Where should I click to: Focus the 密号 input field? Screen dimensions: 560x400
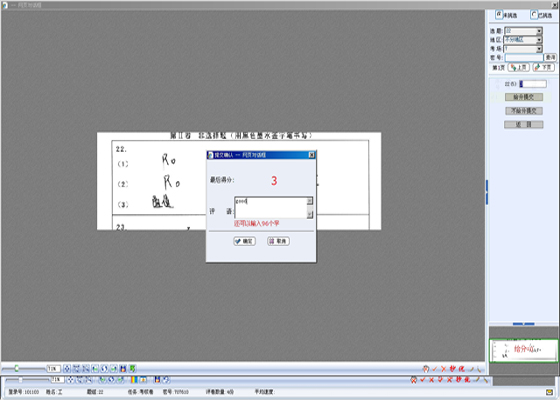tap(524, 57)
